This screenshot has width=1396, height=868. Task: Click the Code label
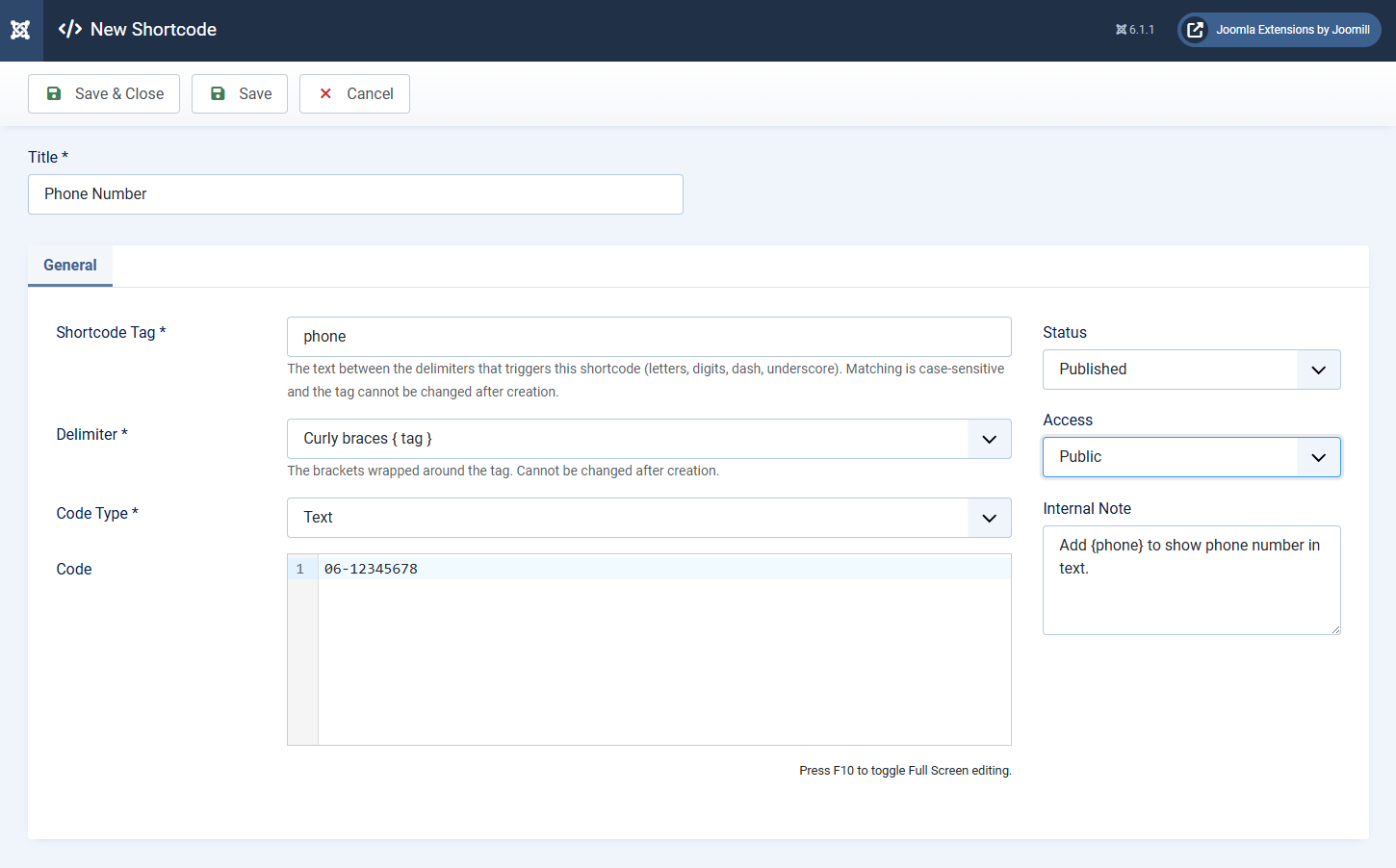point(74,569)
